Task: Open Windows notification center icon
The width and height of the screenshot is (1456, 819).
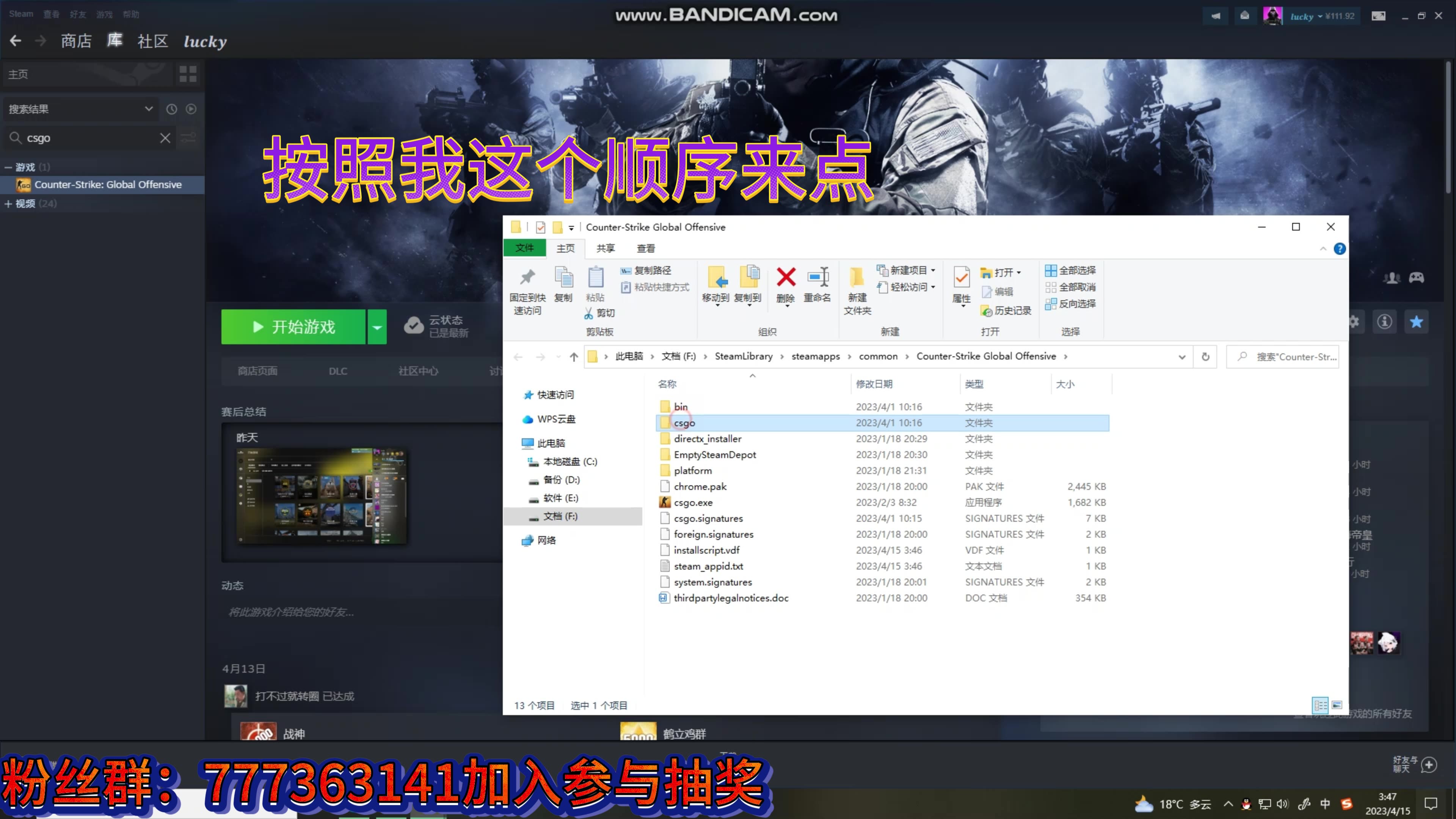Action: point(1431,804)
